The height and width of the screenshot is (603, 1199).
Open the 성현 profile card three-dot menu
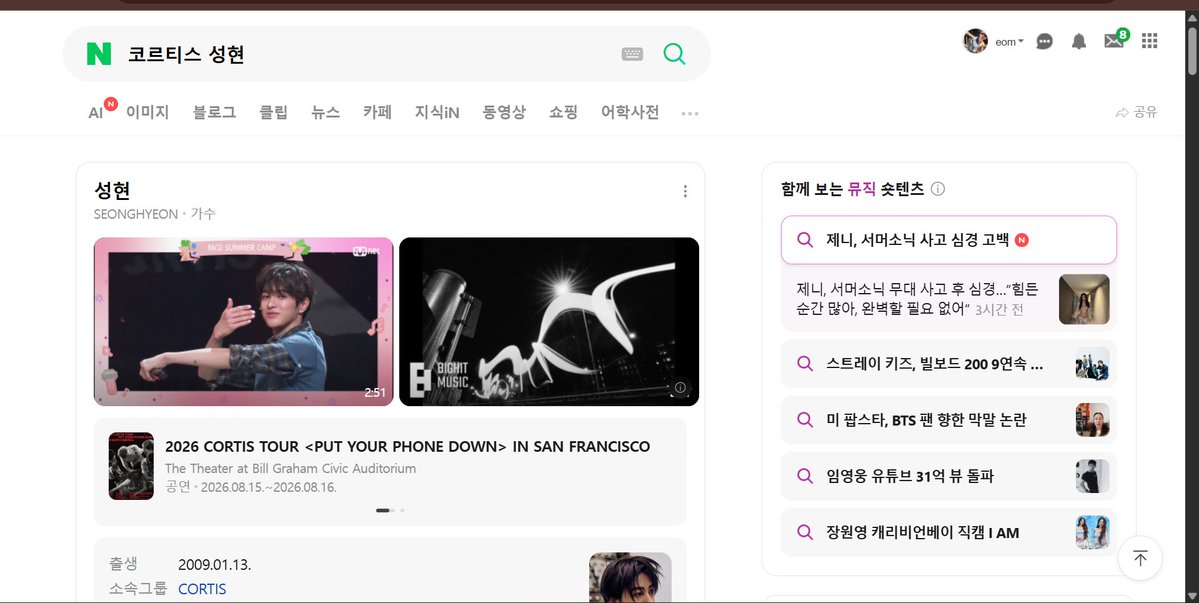point(685,191)
